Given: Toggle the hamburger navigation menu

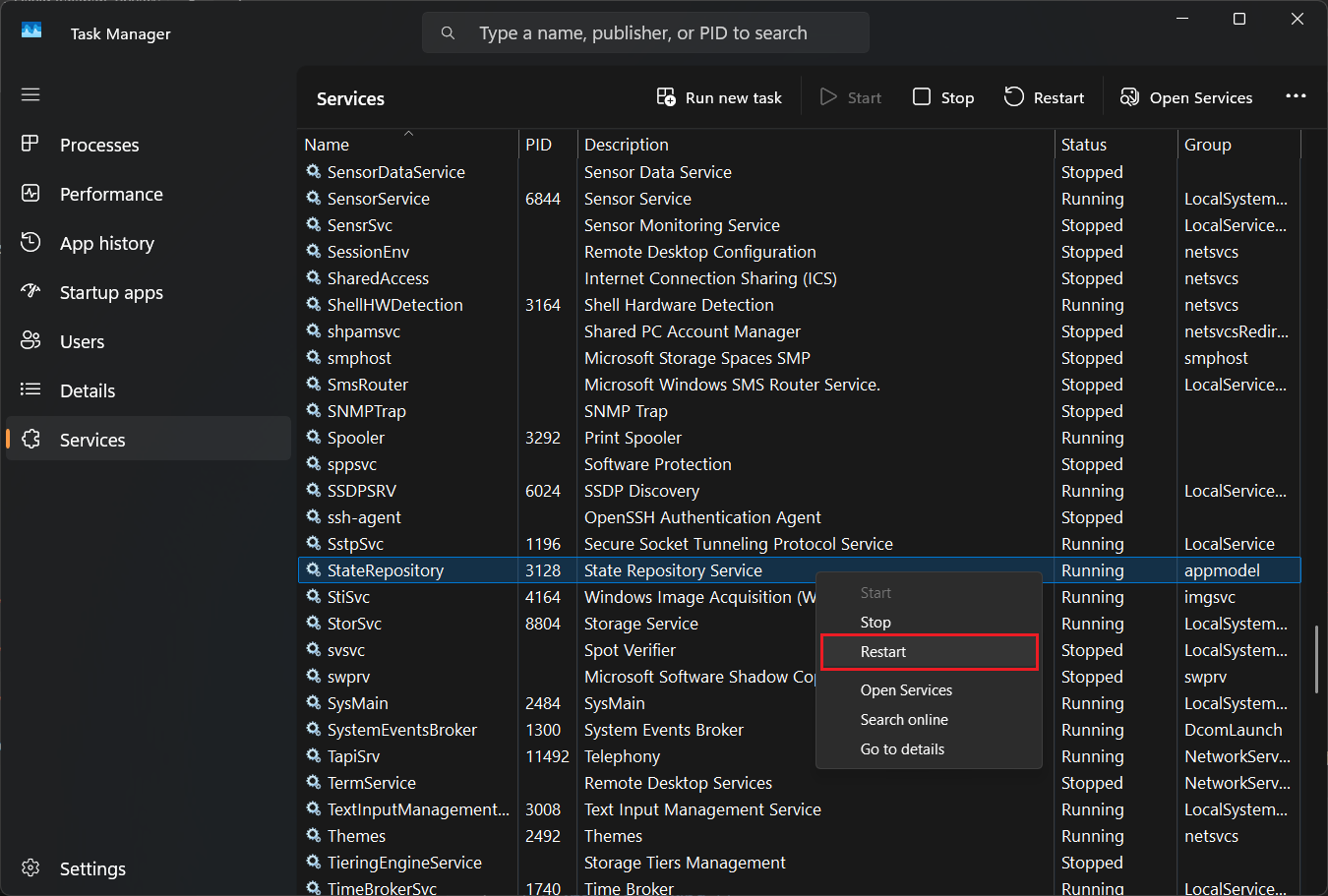Looking at the screenshot, I should [30, 94].
